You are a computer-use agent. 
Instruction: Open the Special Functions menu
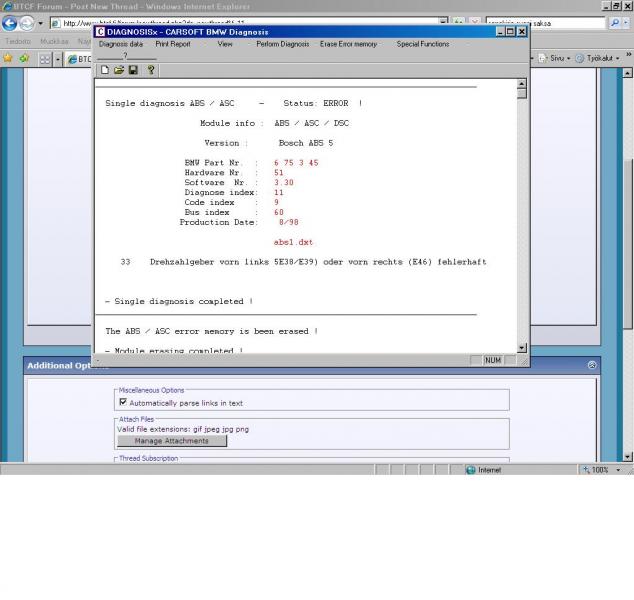422,44
